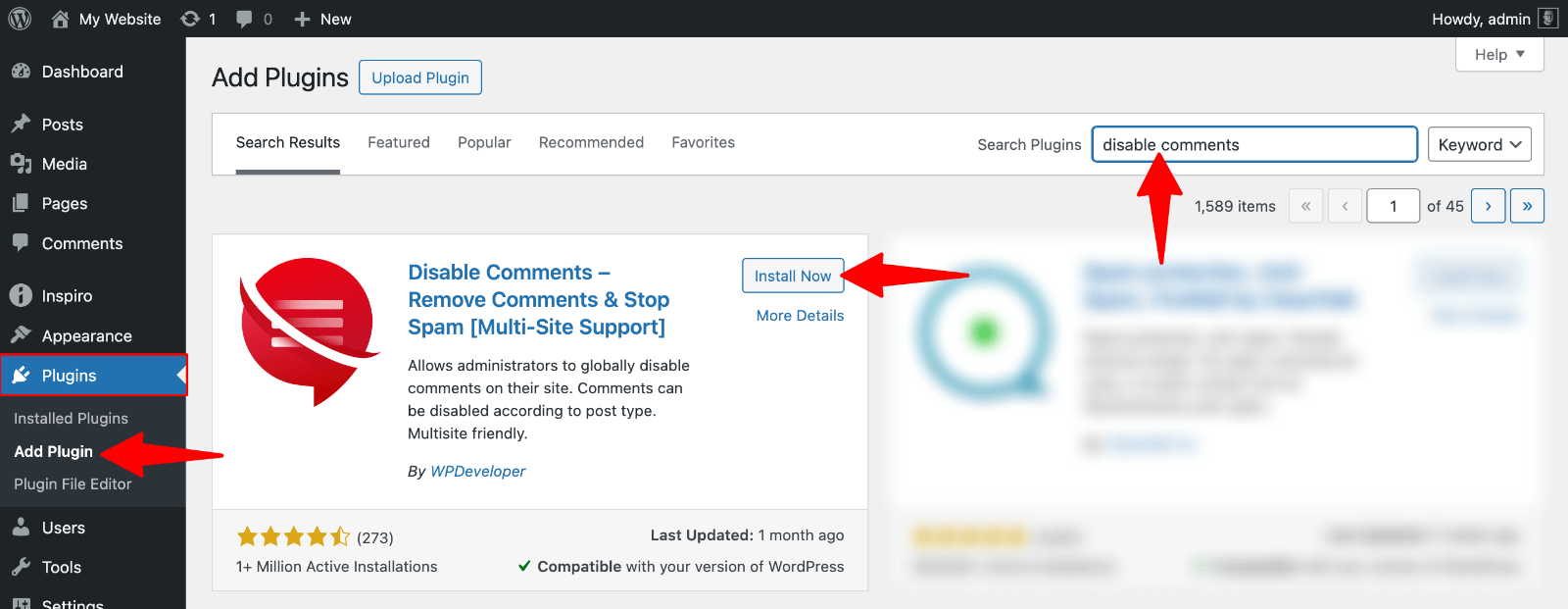Click the WordPress logo icon
1568x609 pixels.
20,19
